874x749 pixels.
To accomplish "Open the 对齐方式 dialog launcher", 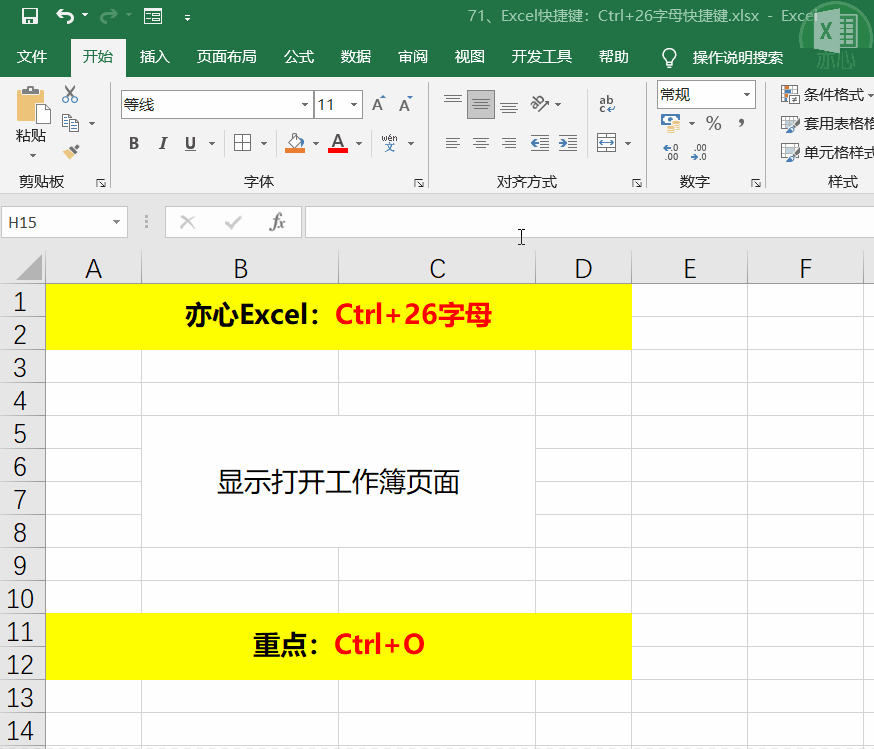I will 637,183.
